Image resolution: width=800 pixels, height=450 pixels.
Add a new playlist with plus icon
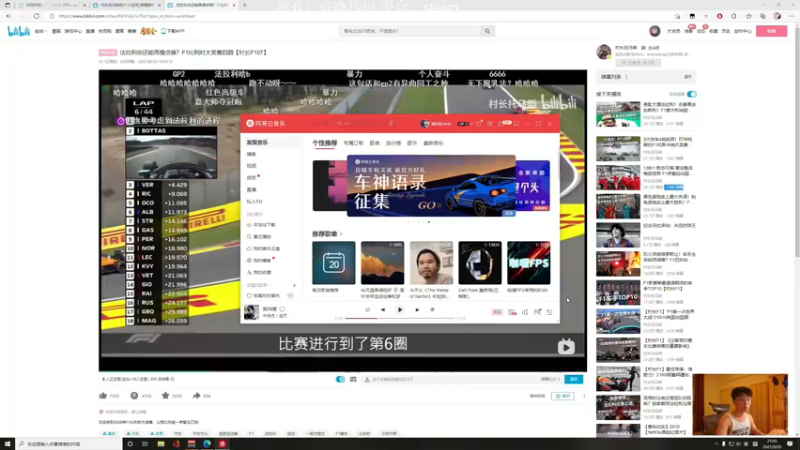tap(294, 285)
